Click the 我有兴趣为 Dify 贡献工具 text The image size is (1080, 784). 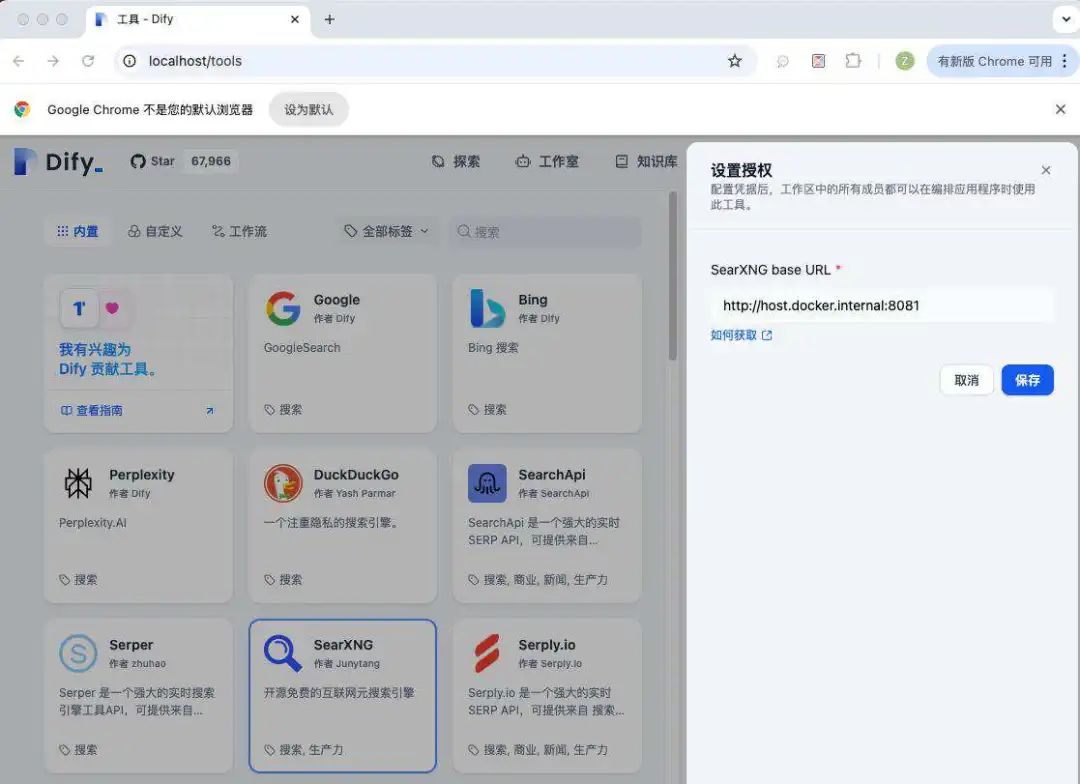[x=107, y=359]
